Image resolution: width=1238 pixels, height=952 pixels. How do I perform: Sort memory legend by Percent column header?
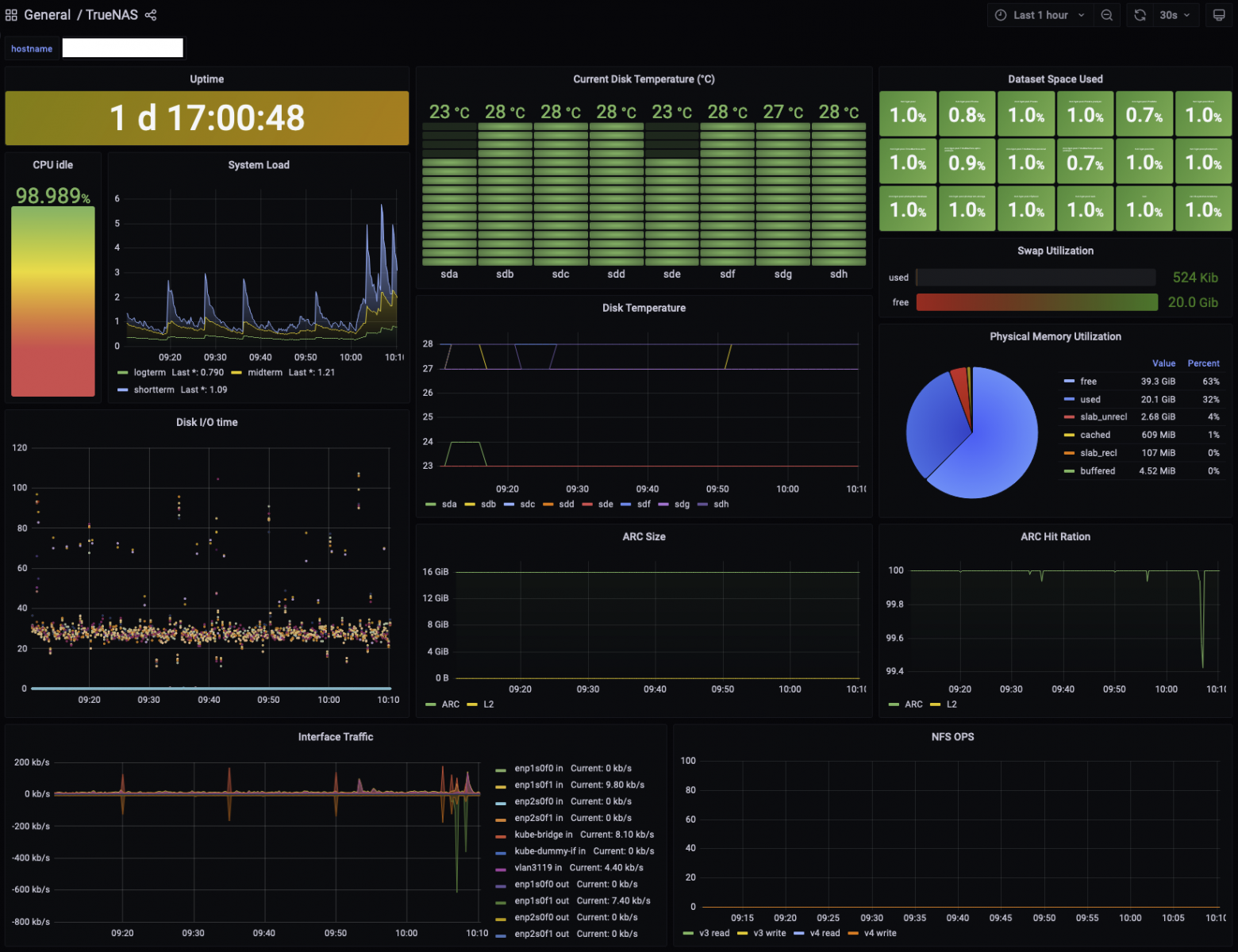click(1203, 363)
